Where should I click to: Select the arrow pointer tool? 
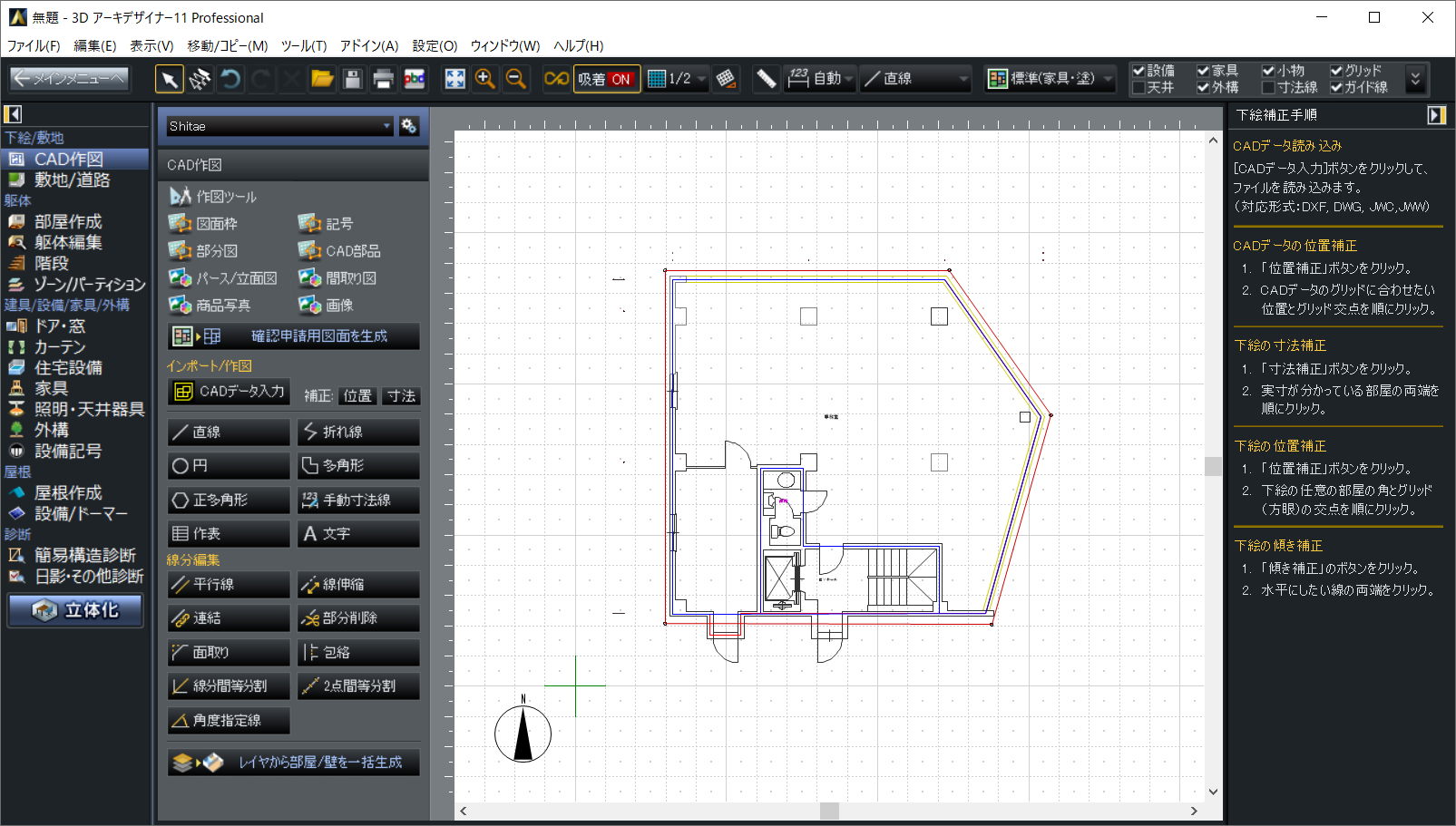(x=169, y=79)
